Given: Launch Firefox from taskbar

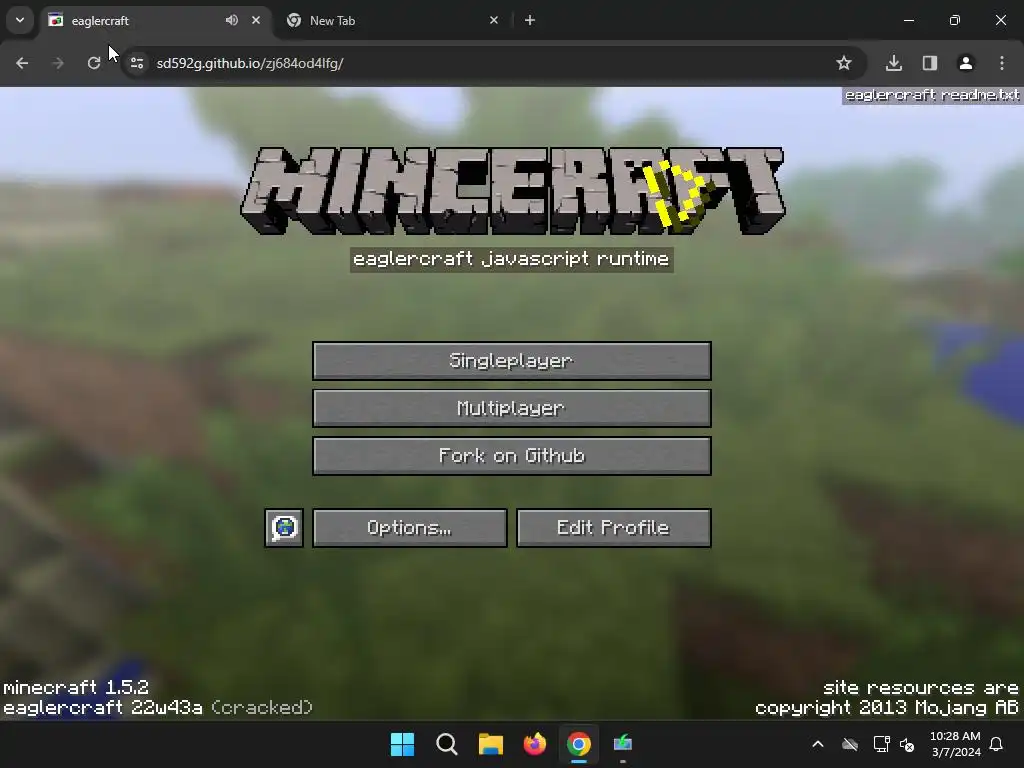Looking at the screenshot, I should click(x=535, y=744).
